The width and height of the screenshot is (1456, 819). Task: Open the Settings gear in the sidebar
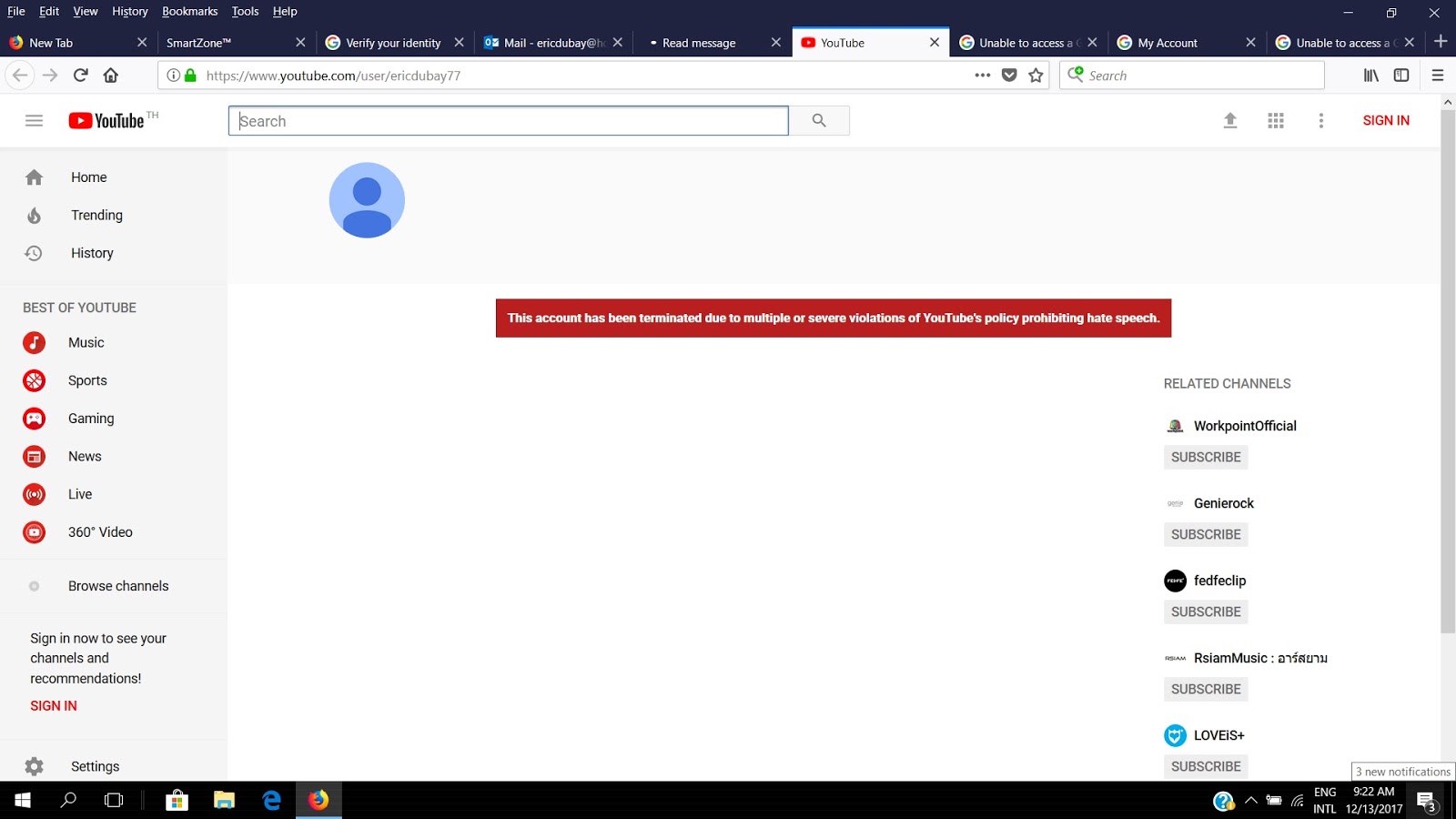(34, 766)
